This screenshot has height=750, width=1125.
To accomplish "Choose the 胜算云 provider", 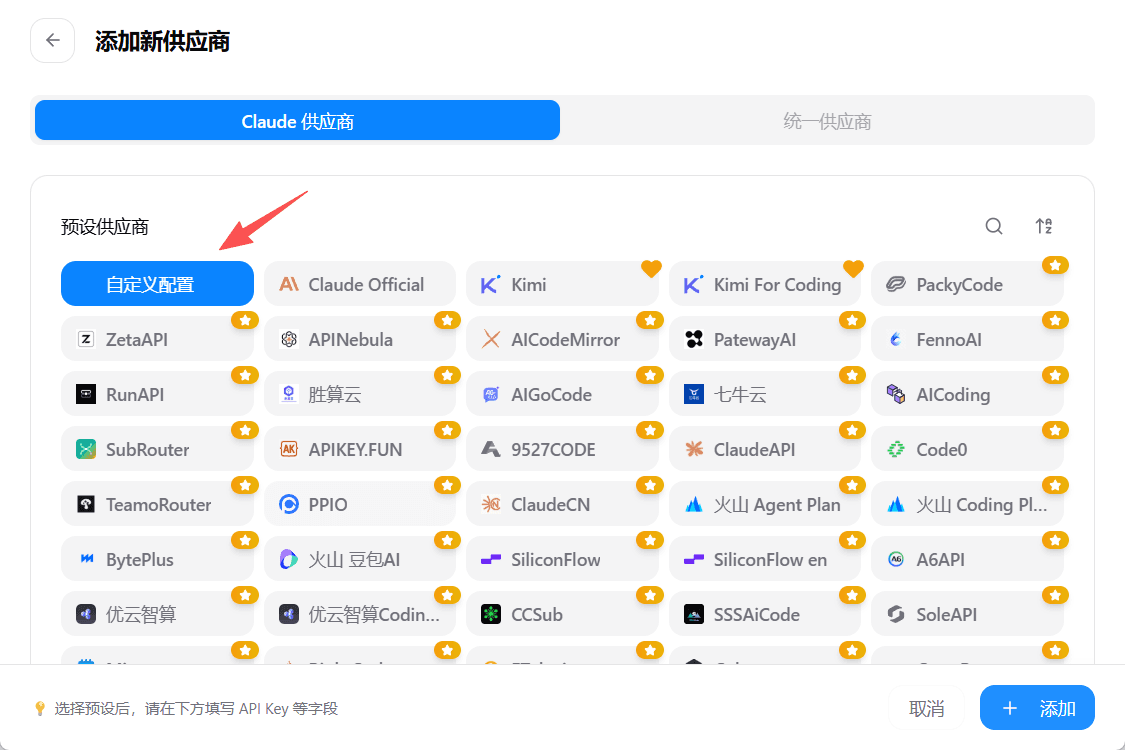I will (359, 394).
